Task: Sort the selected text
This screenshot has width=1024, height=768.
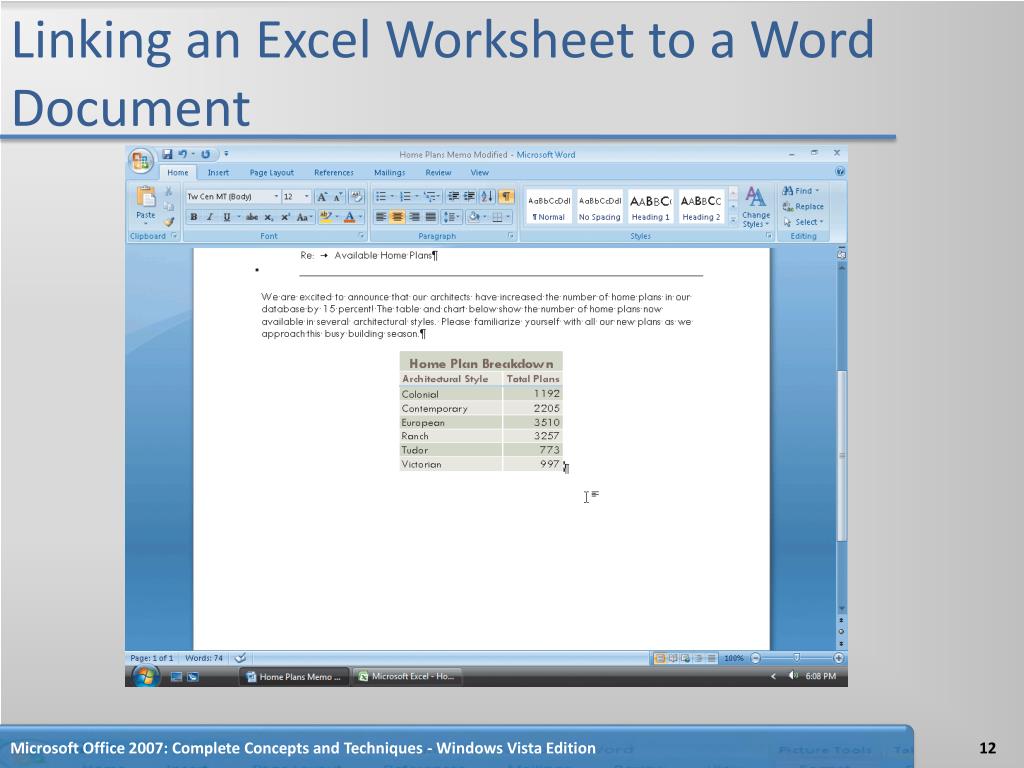Action: 487,197
